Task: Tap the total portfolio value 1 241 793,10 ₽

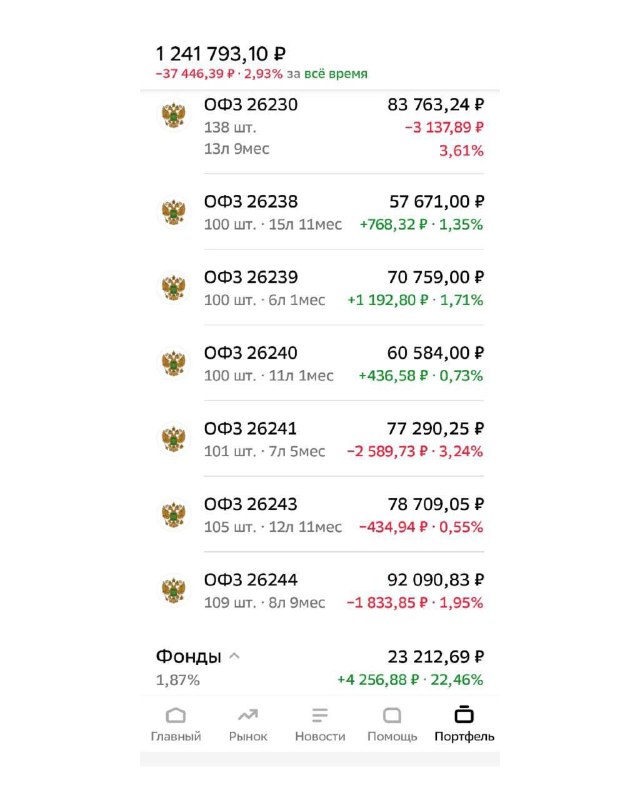Action: (x=221, y=54)
